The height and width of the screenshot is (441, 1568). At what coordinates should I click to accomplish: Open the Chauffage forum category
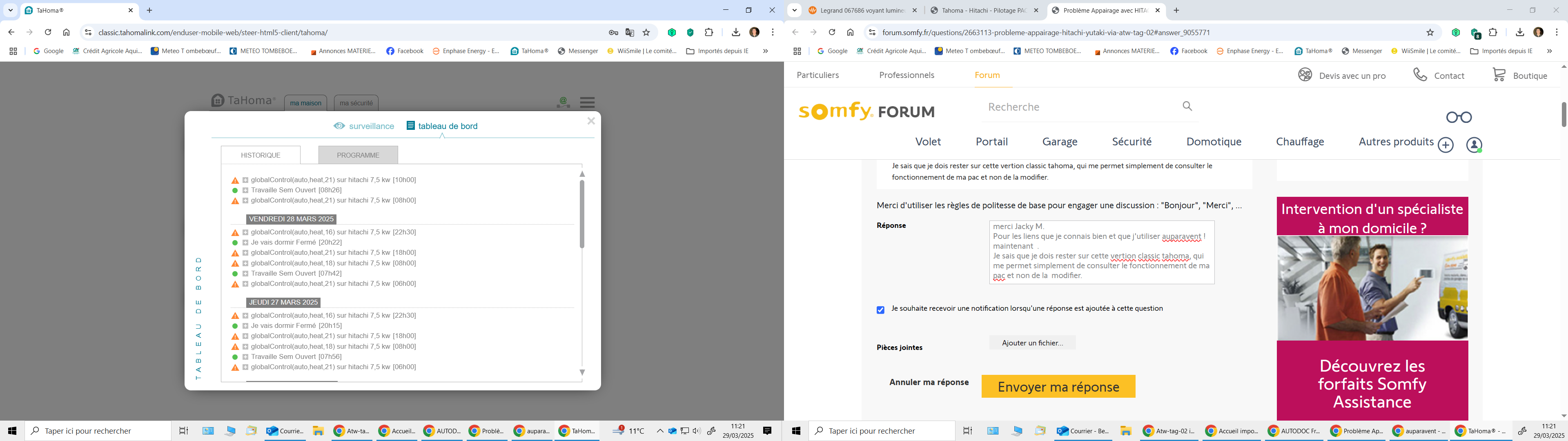point(1300,142)
